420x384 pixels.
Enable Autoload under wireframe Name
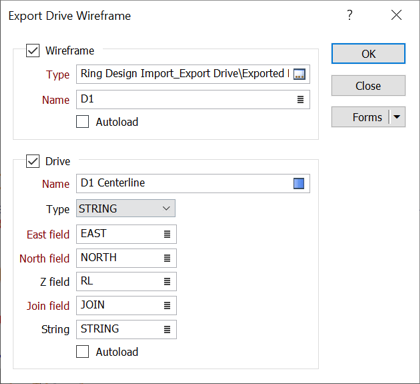[82, 122]
